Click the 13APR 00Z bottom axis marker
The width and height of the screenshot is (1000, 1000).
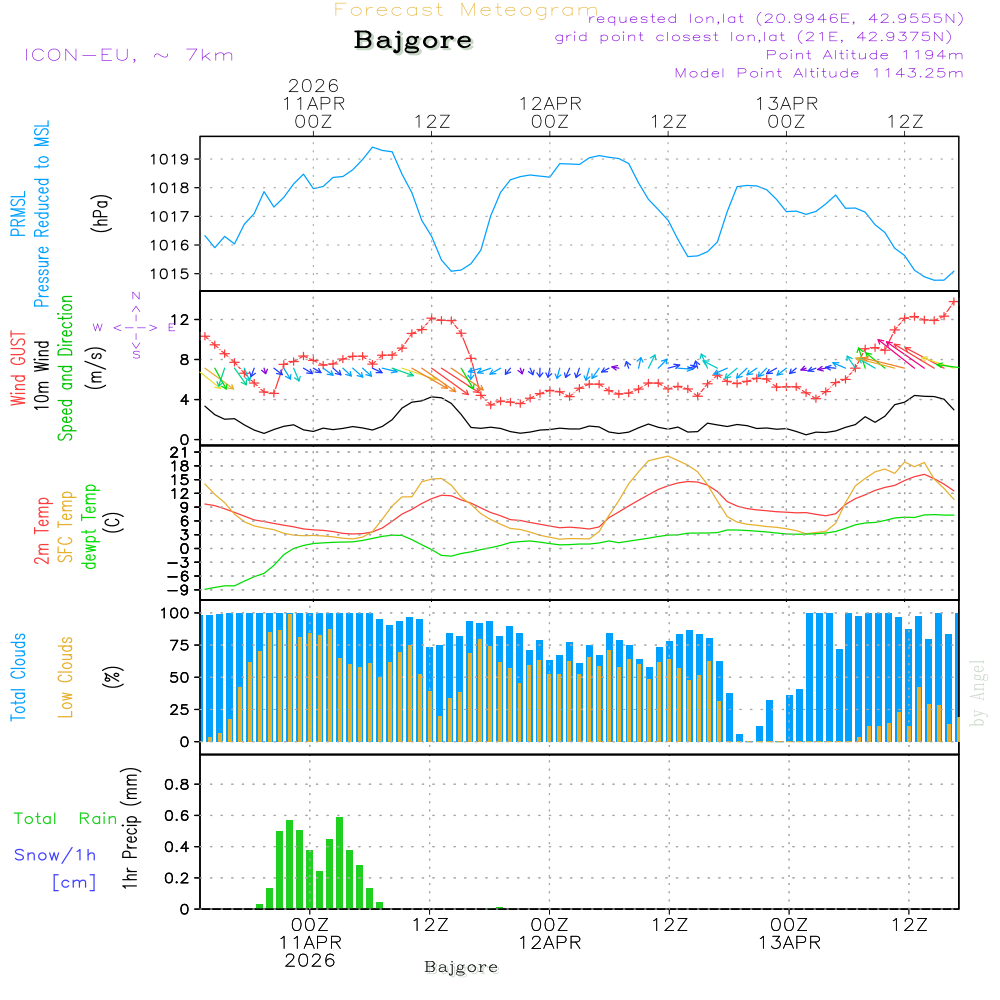788,934
